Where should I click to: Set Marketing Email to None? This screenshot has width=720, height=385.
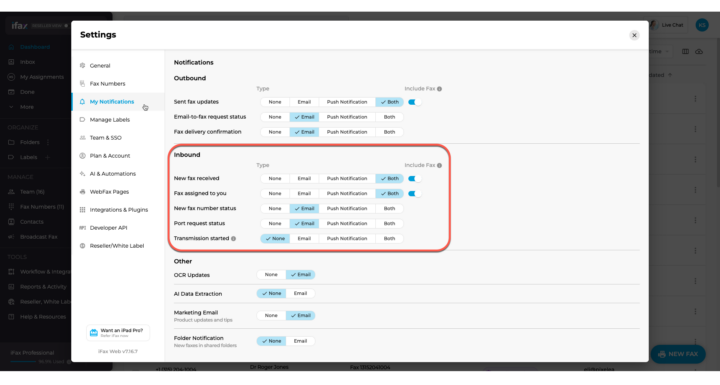[271, 316]
